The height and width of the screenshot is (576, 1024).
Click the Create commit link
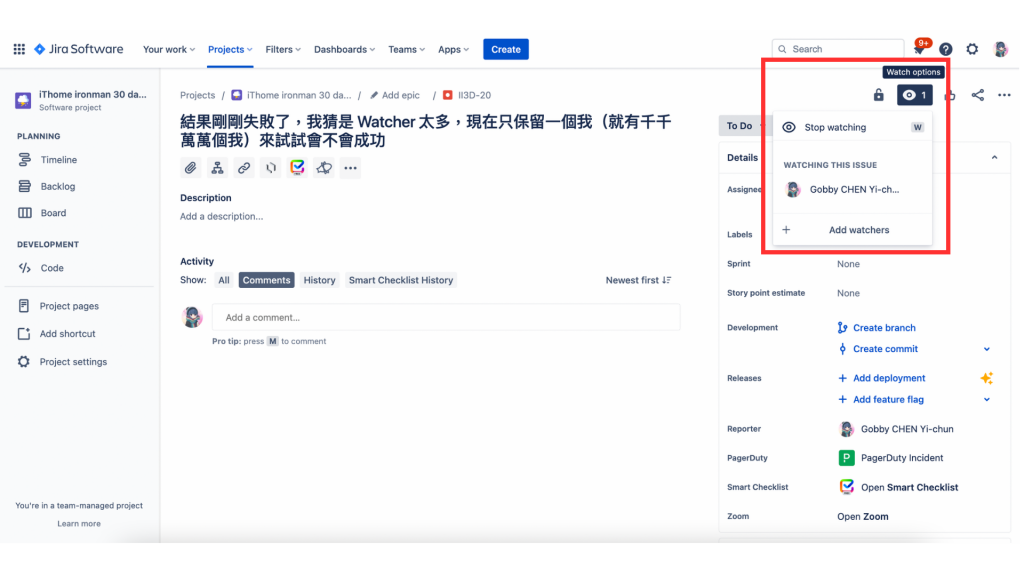[885, 349]
